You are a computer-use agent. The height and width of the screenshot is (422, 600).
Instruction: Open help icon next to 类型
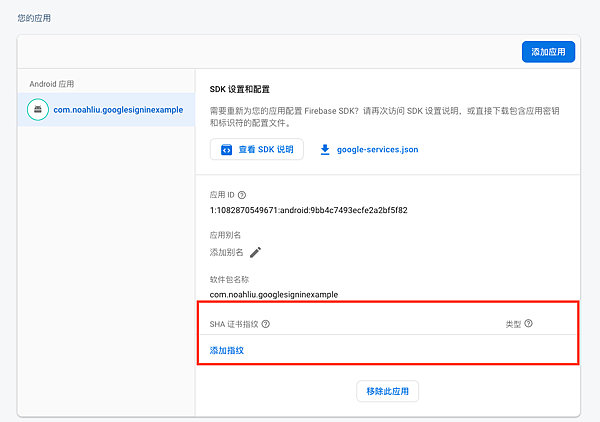click(528, 324)
